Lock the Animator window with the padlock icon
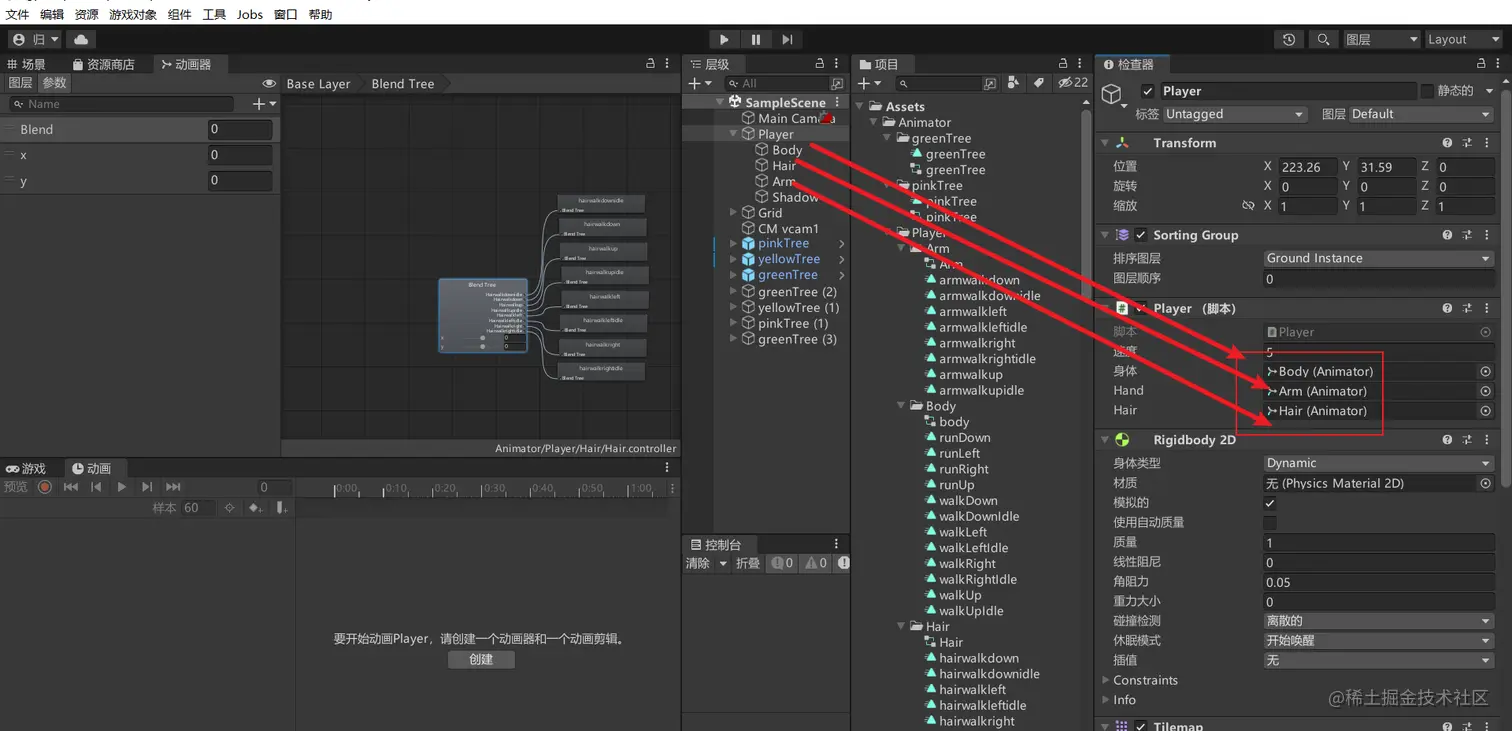Screen dimensions: 1512x731 [651, 63]
